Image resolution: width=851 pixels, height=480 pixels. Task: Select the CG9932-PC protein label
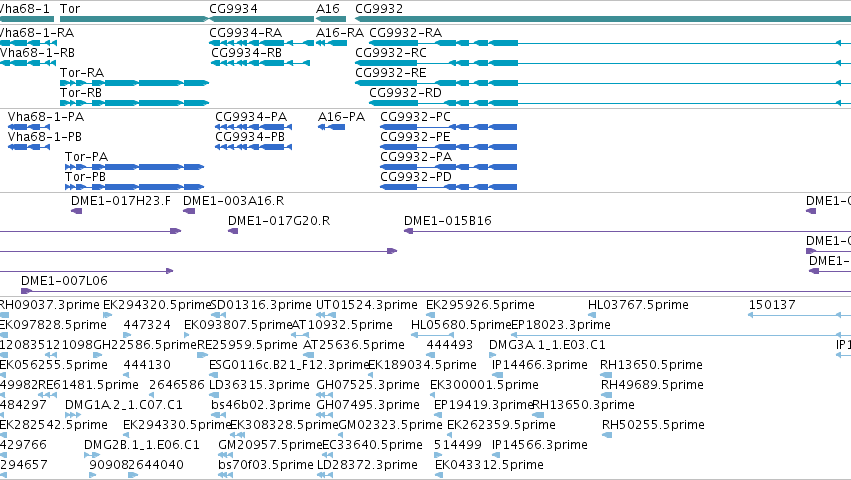416,117
